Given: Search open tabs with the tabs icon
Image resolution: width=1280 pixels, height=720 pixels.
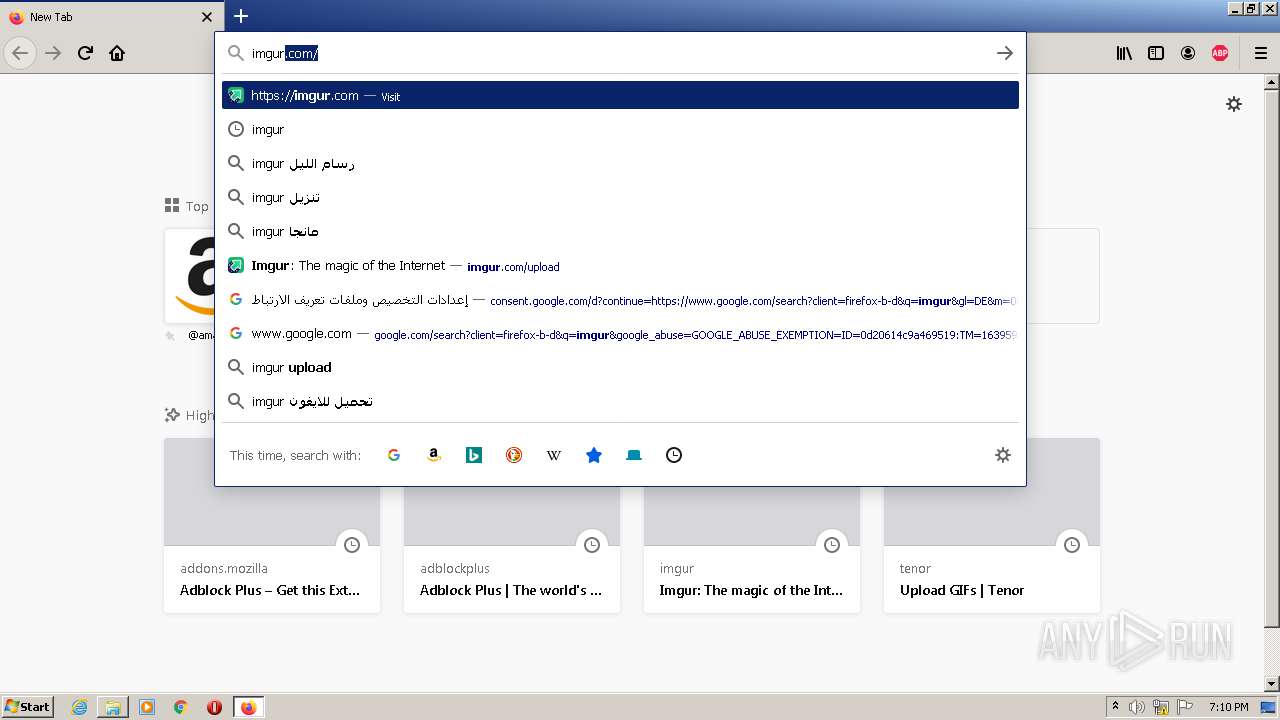Looking at the screenshot, I should pos(634,455).
